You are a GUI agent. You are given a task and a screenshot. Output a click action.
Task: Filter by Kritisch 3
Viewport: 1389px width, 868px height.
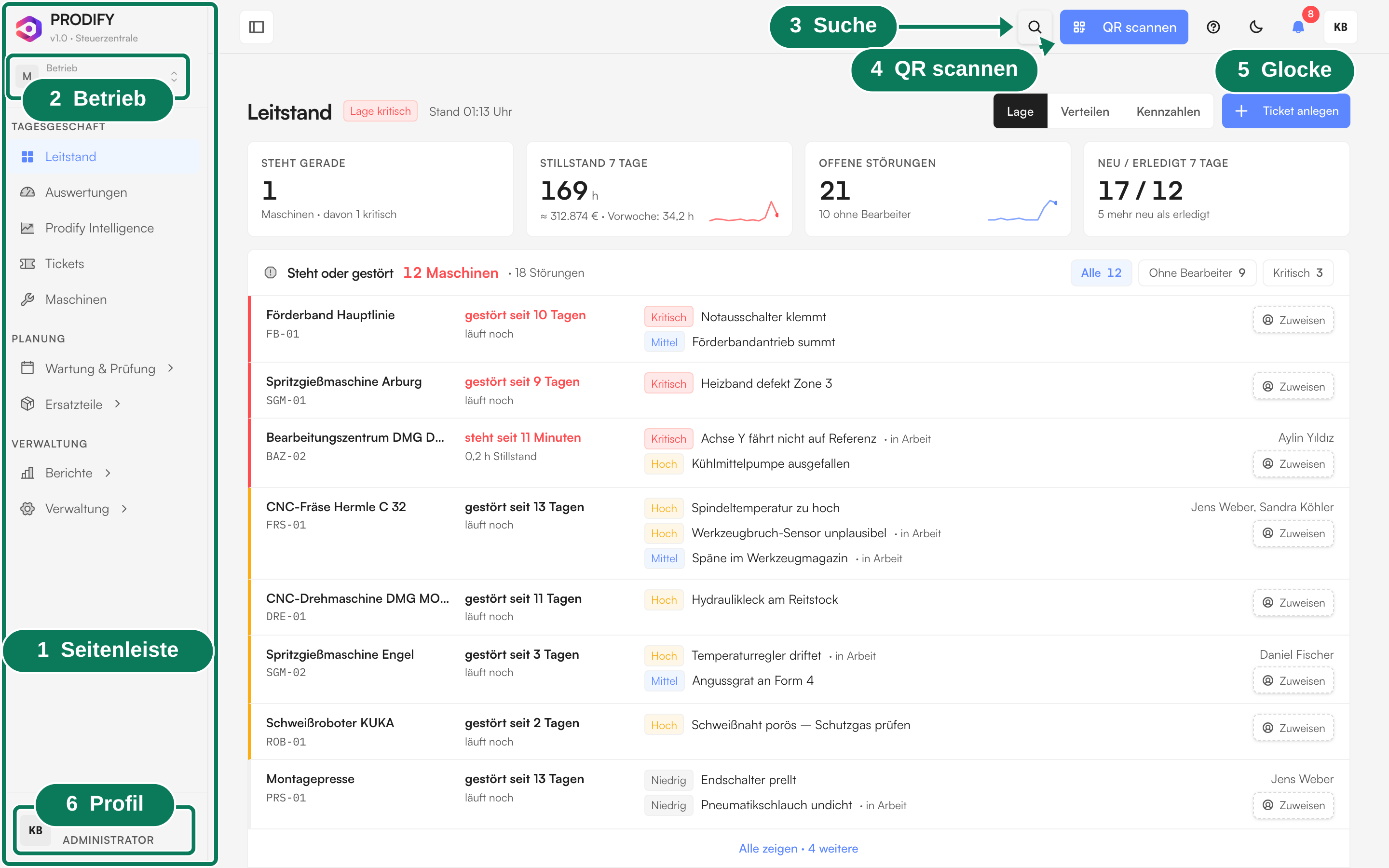click(1297, 272)
